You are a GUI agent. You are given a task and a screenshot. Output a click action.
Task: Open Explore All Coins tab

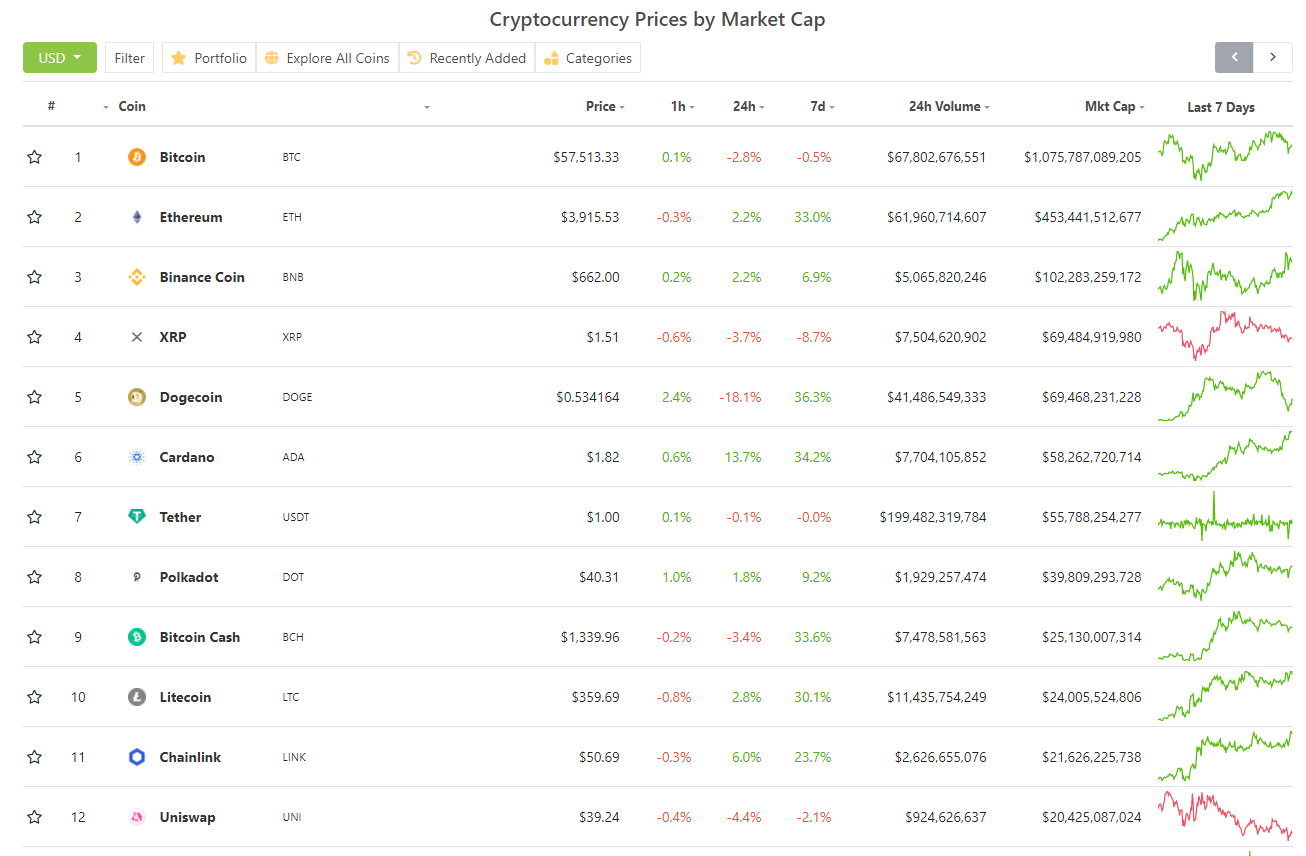point(327,58)
